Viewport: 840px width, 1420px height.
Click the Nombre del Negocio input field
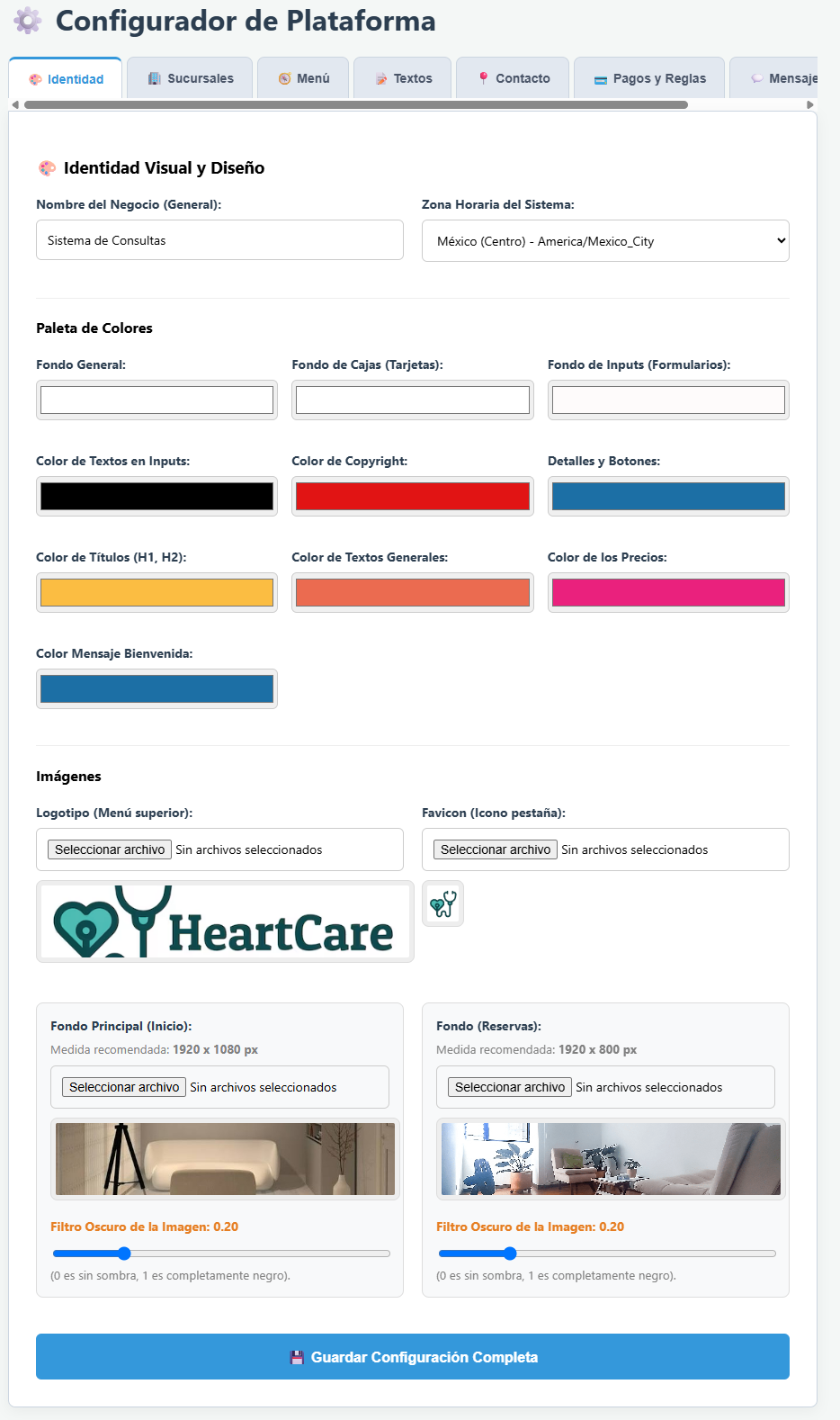(219, 240)
